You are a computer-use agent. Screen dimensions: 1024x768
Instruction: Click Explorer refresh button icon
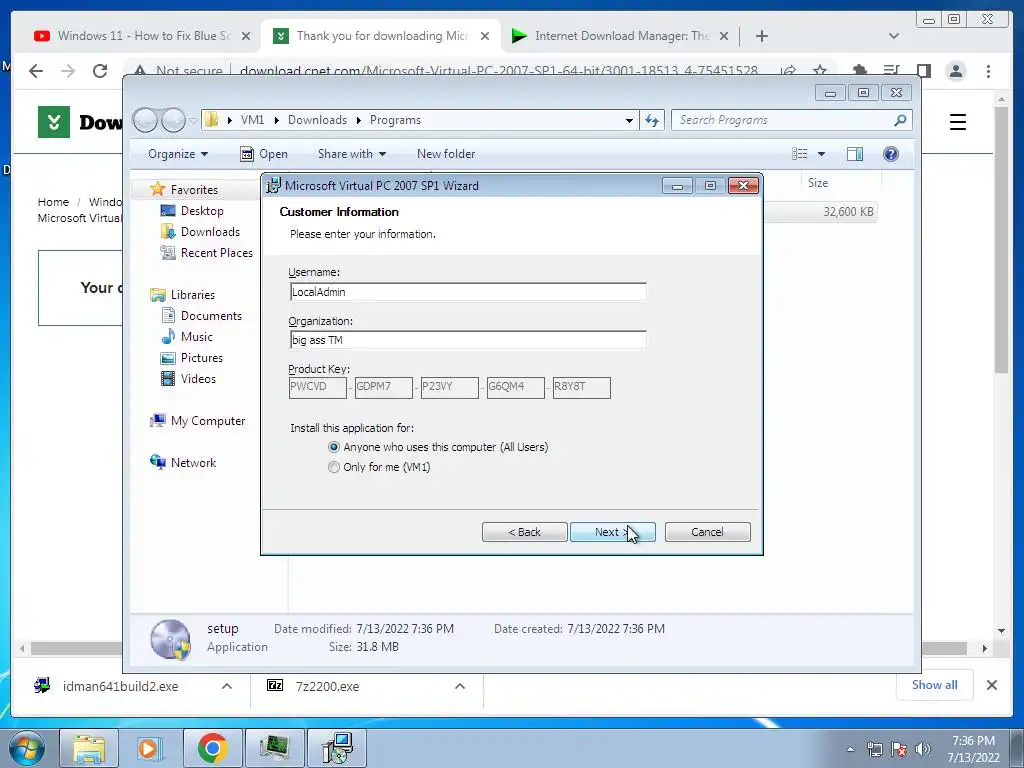[x=652, y=120]
